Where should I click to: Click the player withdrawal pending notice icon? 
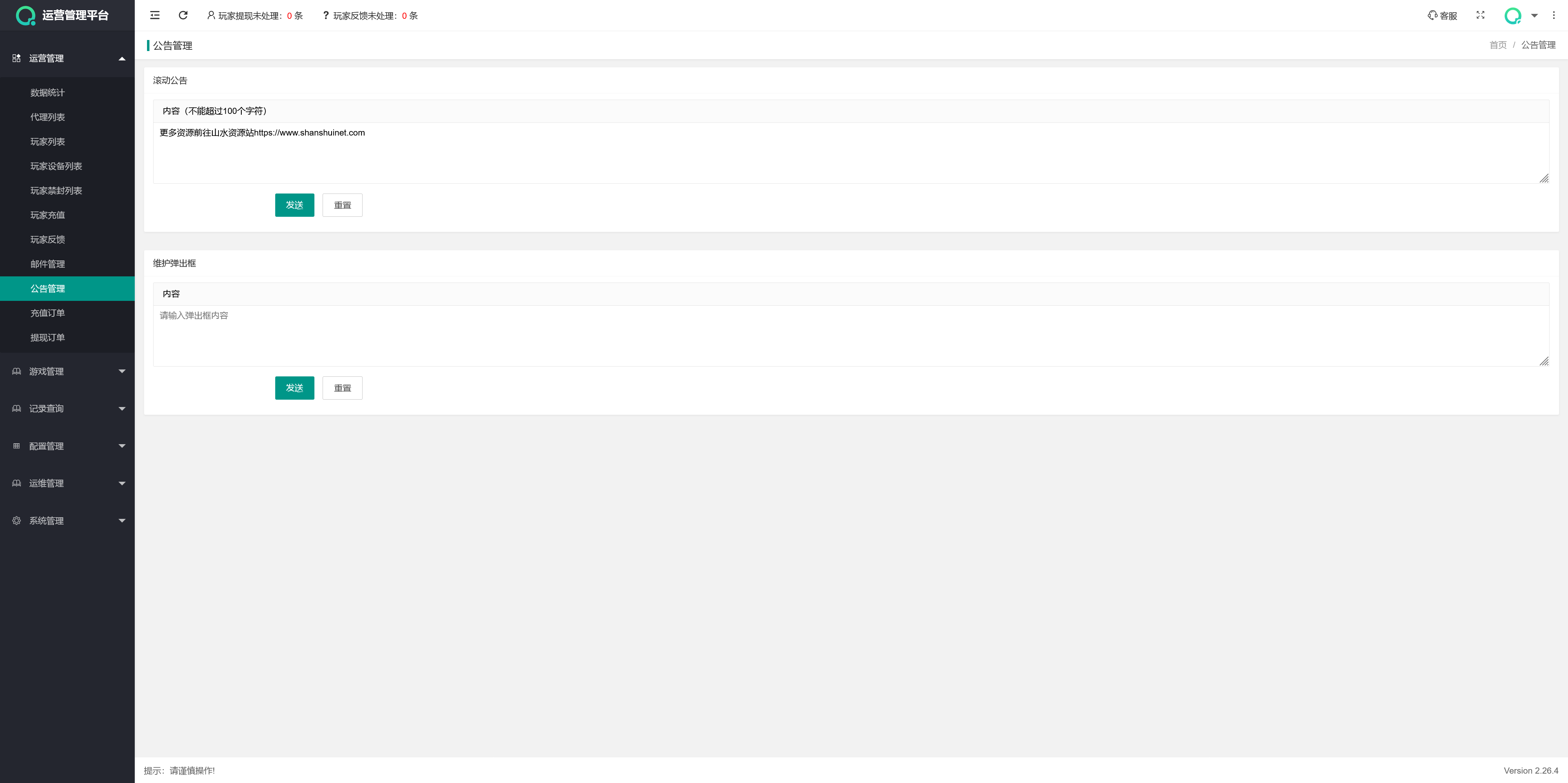[211, 15]
